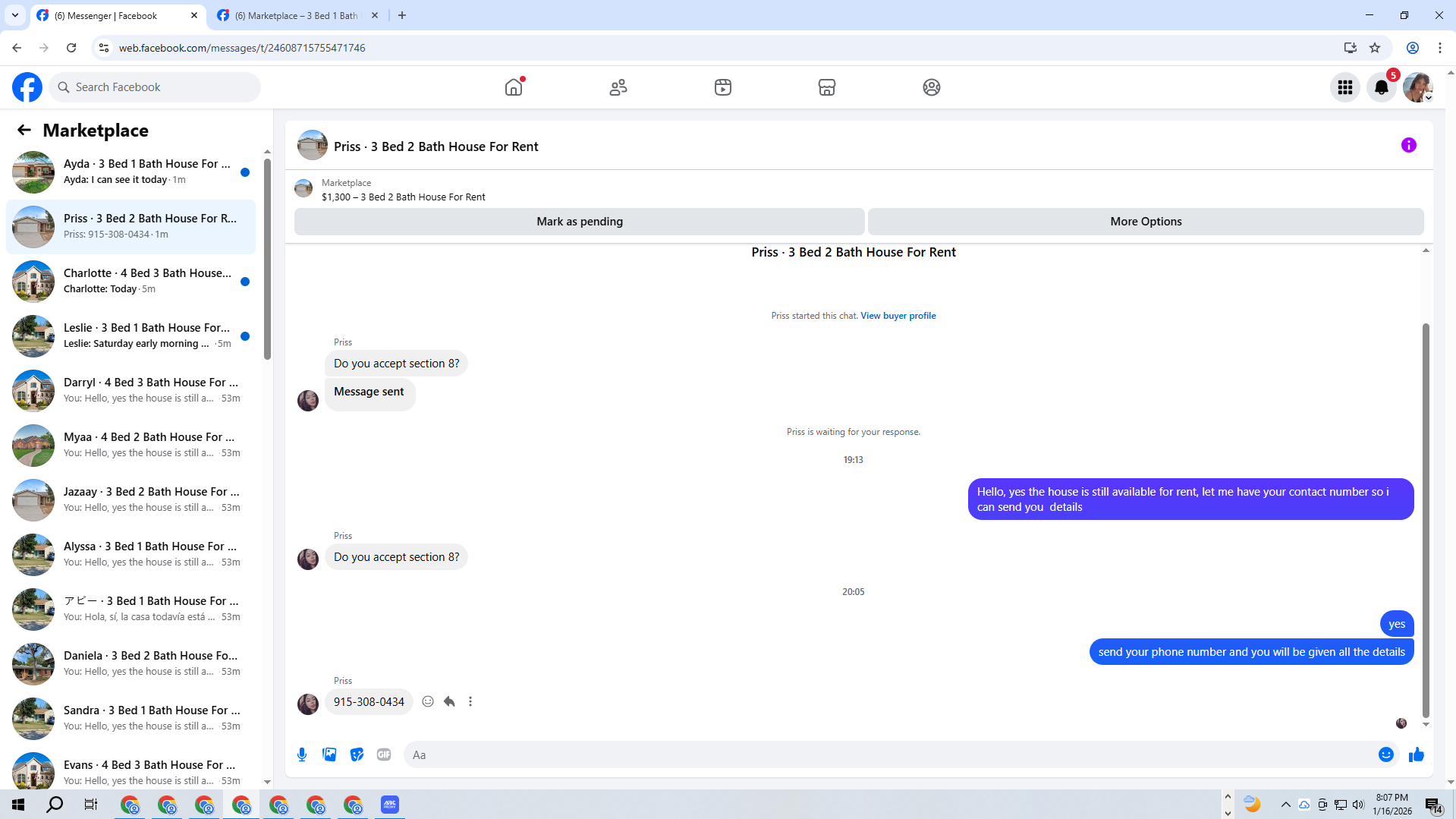This screenshot has height=819, width=1456.
Task: Click the Mark as pending button
Action: (580, 222)
